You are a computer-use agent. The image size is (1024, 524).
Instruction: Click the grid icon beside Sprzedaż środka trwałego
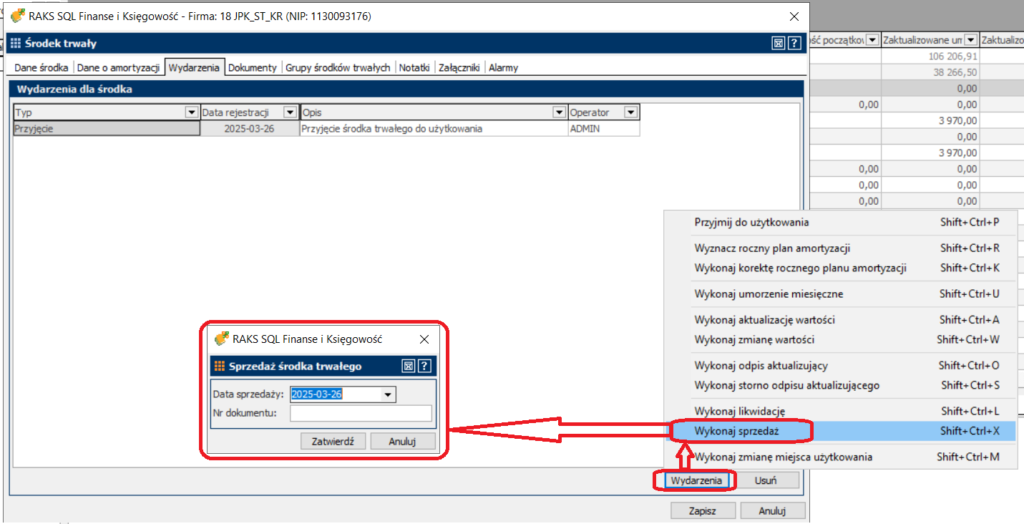219,366
